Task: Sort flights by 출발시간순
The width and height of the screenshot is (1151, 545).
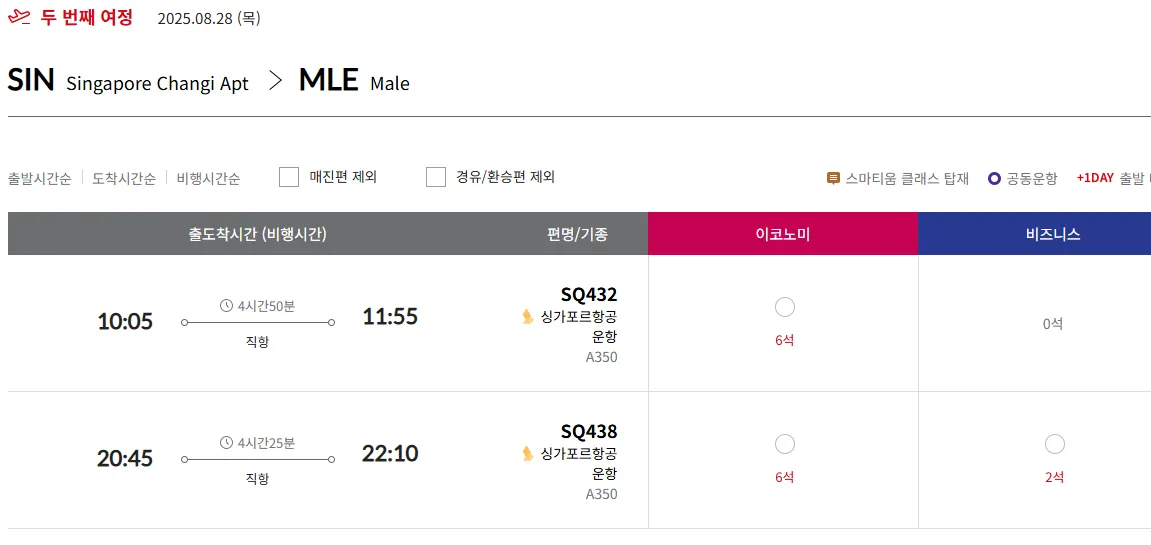Action: click(40, 179)
